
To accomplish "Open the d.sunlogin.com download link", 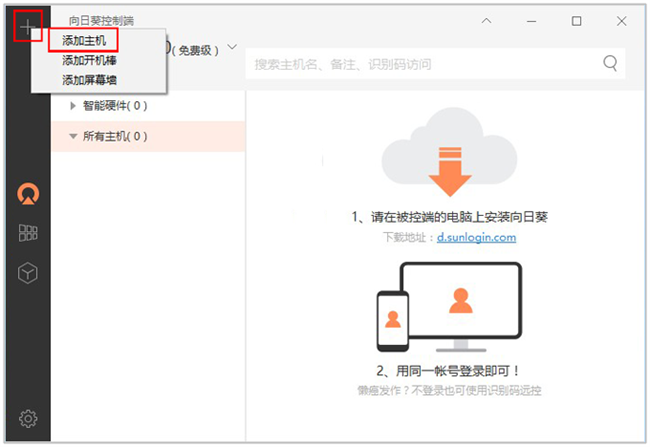I will (475, 238).
